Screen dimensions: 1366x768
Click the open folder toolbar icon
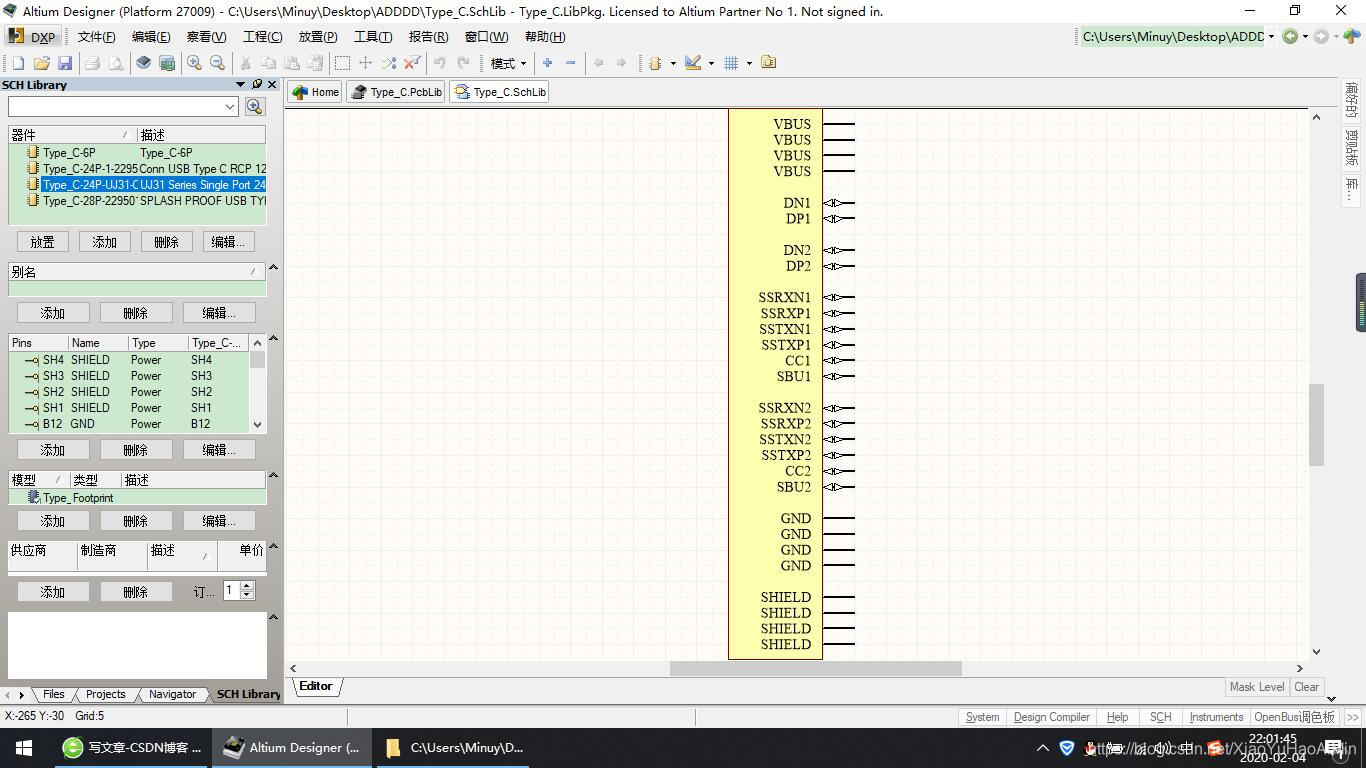tap(42, 63)
